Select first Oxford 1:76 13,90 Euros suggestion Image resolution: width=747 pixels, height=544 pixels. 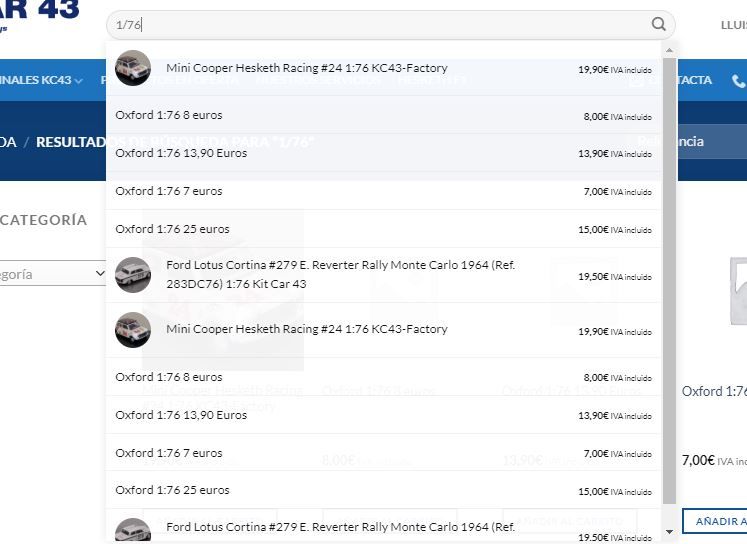384,153
